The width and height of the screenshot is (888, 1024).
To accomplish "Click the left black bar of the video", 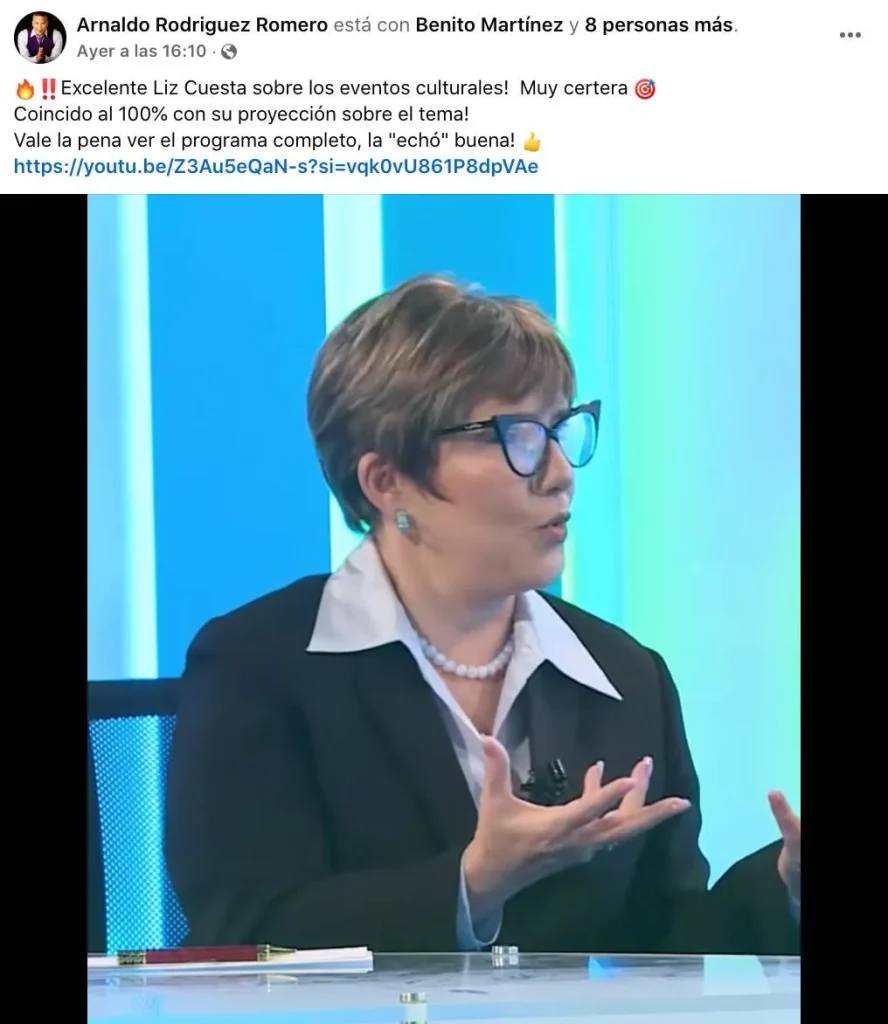I will pyautogui.click(x=44, y=609).
